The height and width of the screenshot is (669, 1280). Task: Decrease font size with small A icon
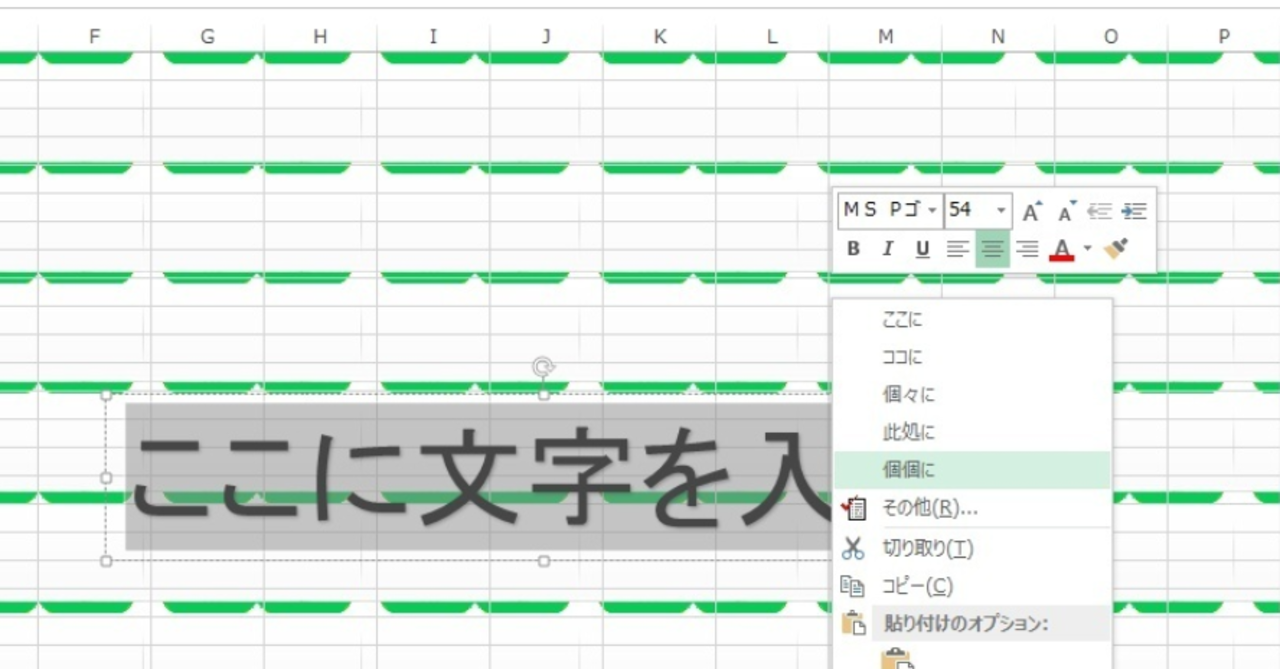(x=1067, y=211)
